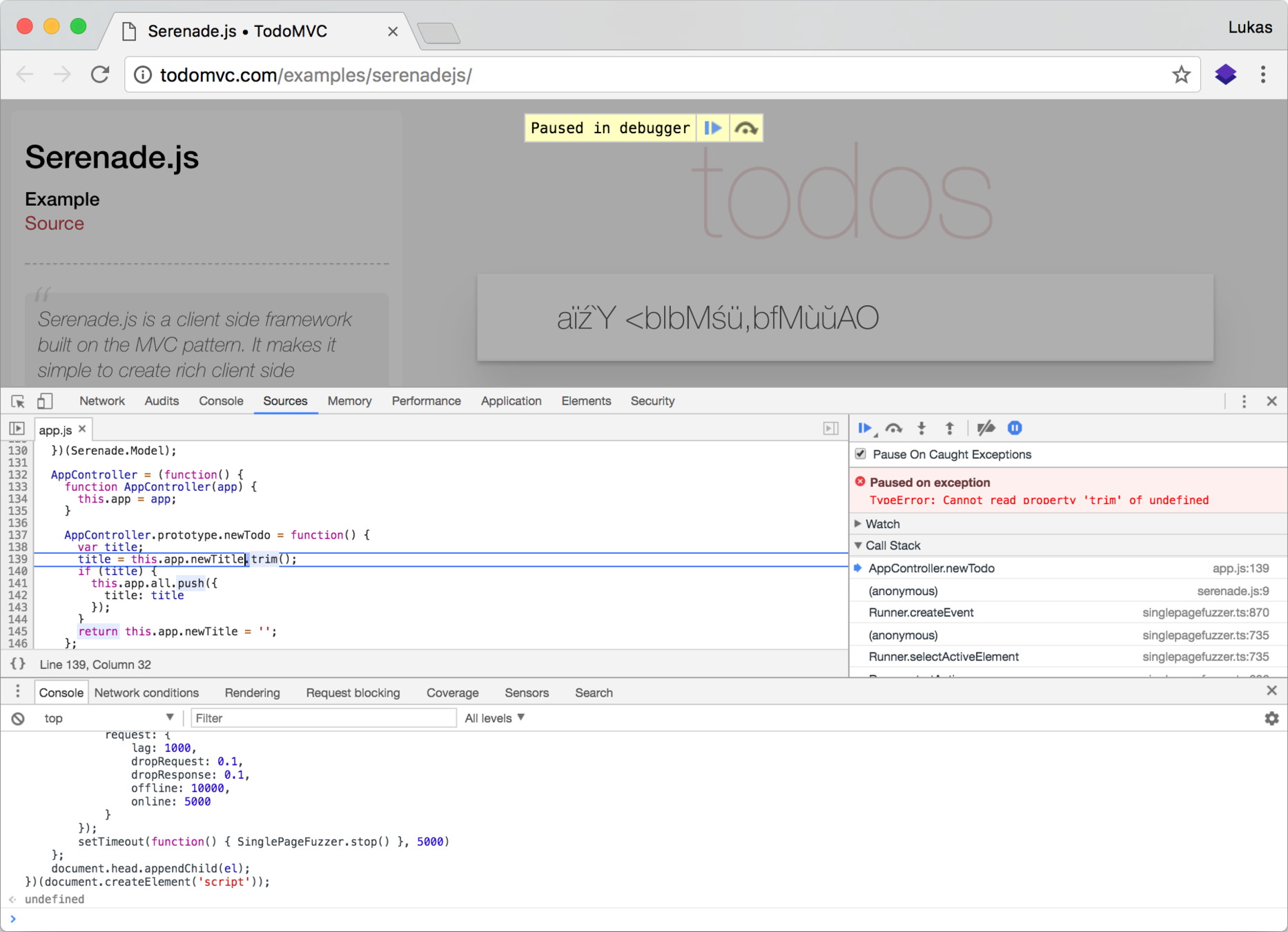This screenshot has width=1288, height=932.
Task: Focus the todo text input field
Action: pyautogui.click(x=845, y=318)
